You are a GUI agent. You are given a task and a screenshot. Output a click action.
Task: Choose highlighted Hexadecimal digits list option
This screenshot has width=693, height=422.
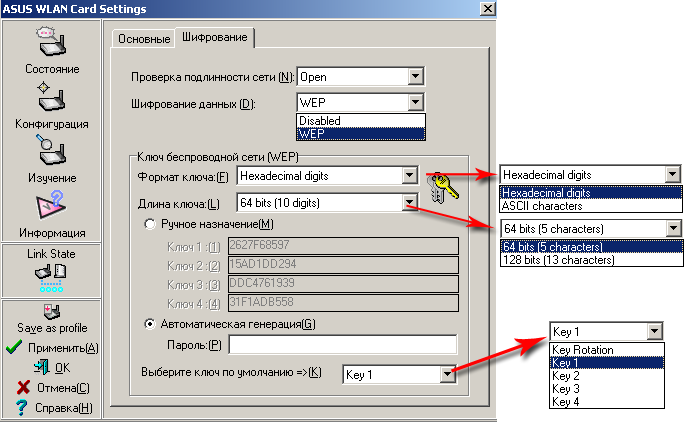pos(591,193)
